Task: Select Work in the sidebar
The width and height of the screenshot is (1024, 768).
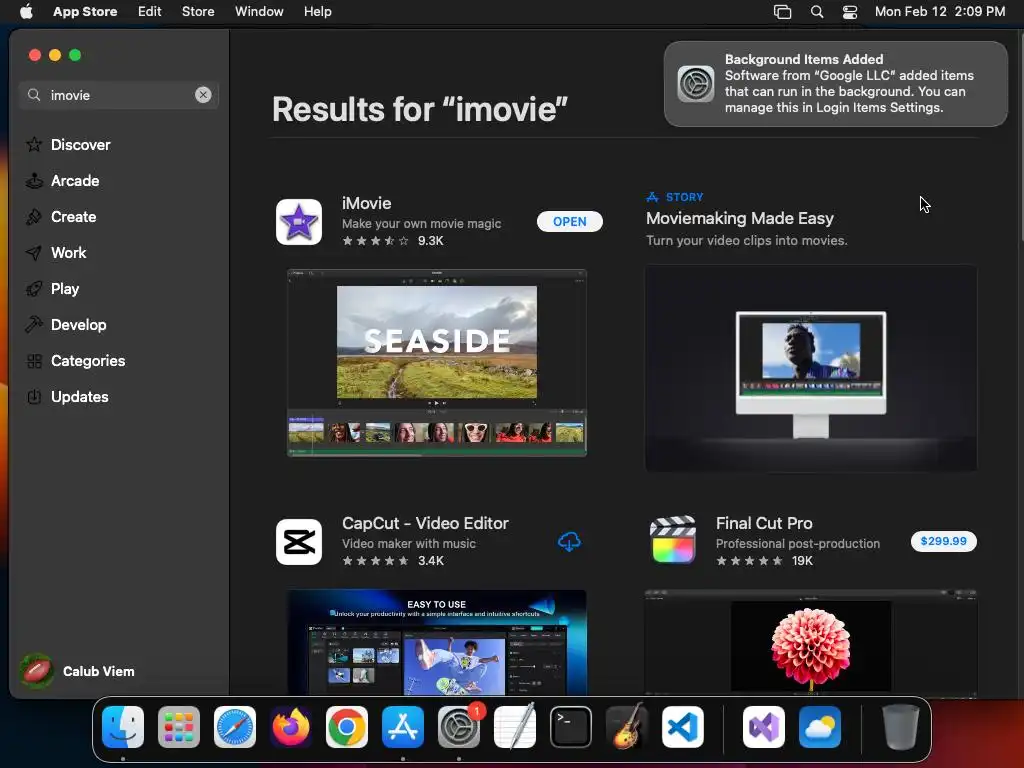Action: pos(118,252)
